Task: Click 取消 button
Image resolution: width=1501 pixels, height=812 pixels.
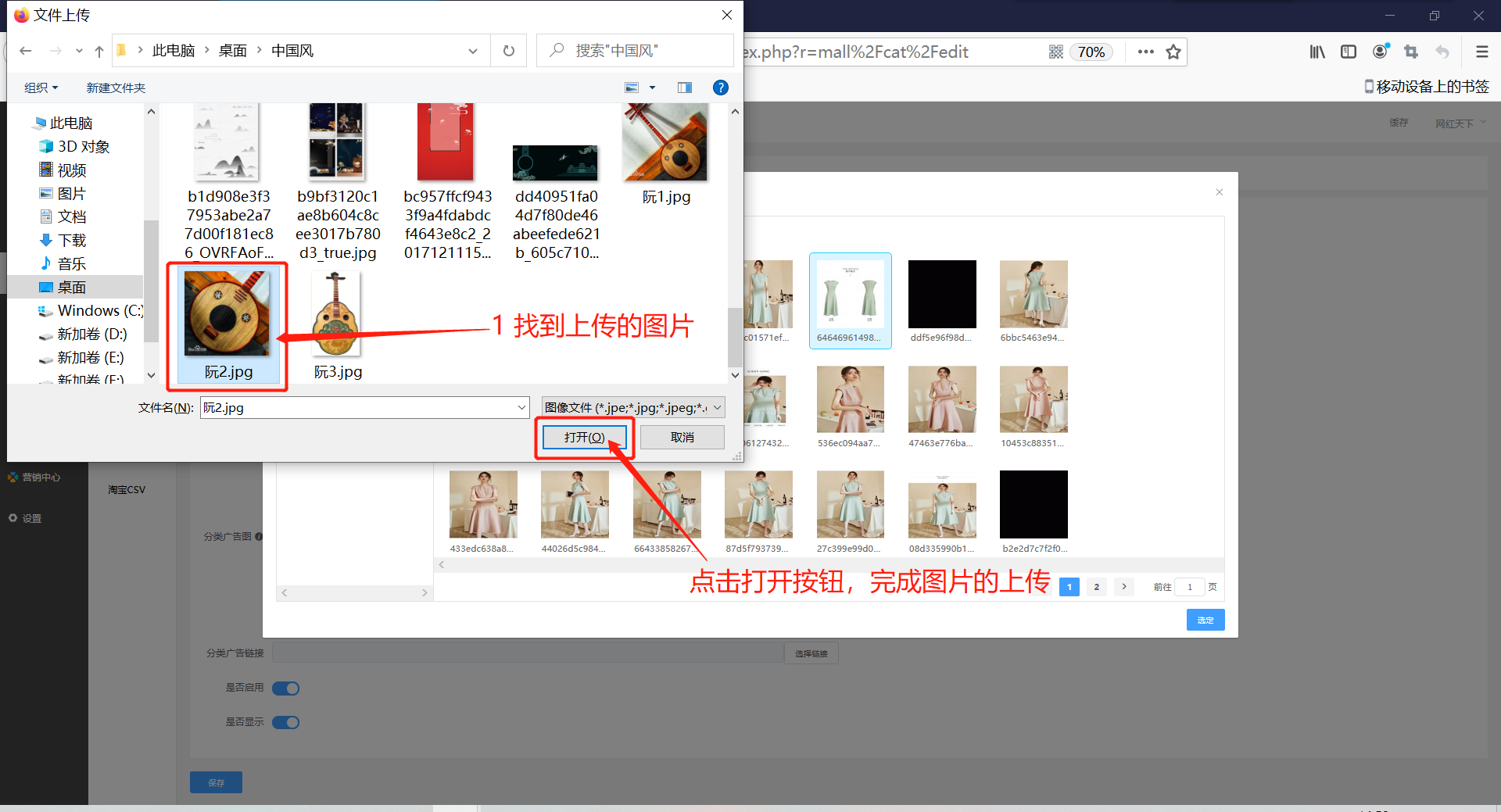Action: click(682, 437)
